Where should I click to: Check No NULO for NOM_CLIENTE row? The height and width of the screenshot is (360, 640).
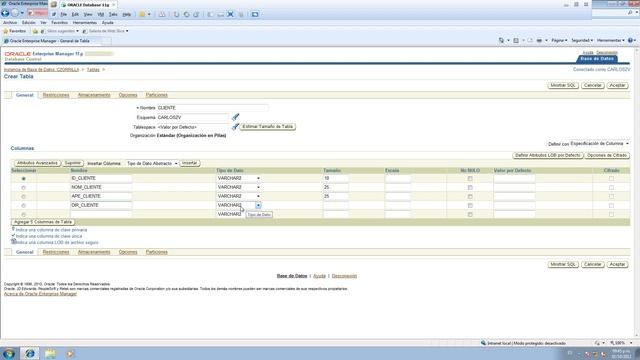pyautogui.click(x=470, y=187)
